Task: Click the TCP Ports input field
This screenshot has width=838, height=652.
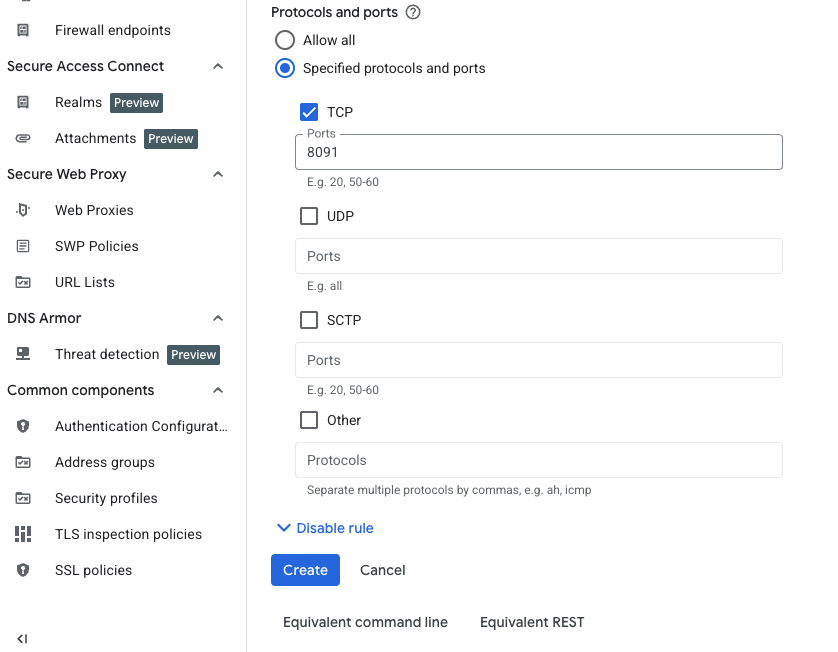Action: [538, 151]
